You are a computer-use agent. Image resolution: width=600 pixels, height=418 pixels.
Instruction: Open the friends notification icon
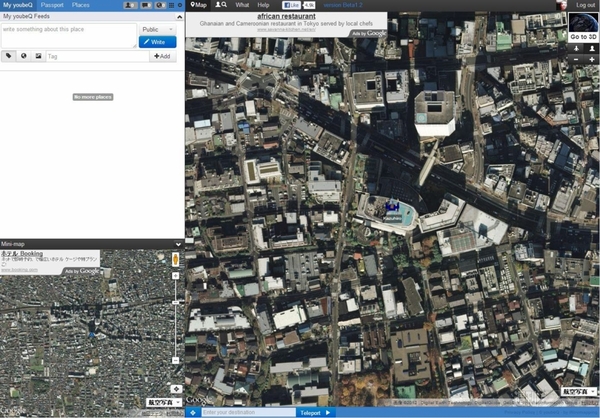[130, 5]
